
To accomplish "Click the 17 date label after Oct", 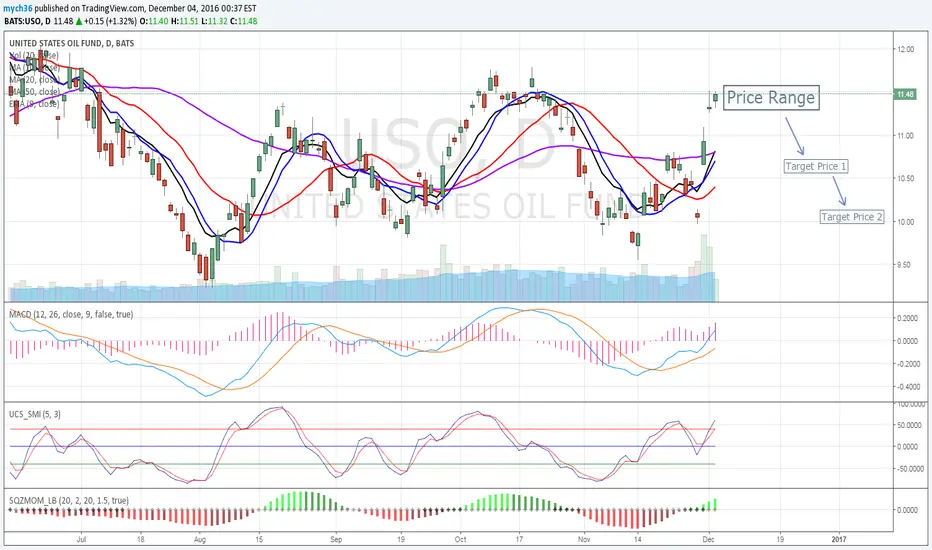I will (x=519, y=539).
